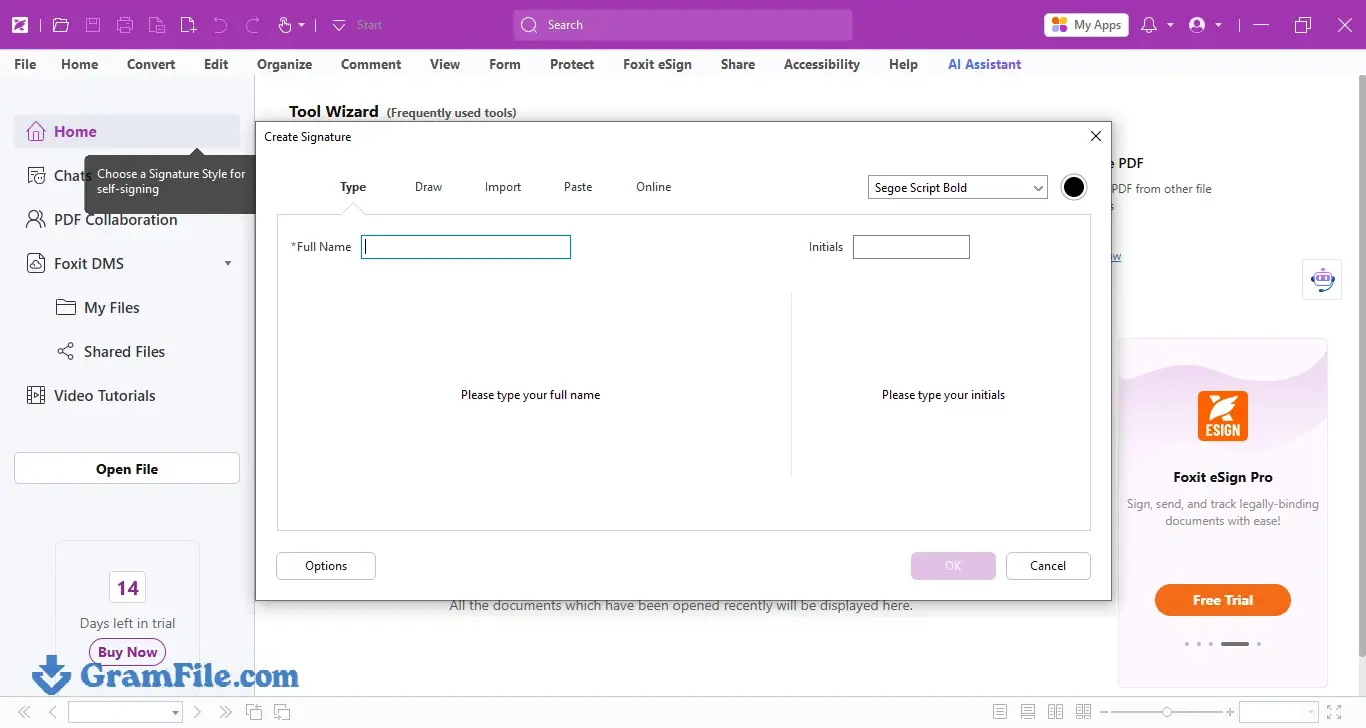1366x728 pixels.
Task: Click the user account avatar icon
Action: coord(1197,25)
